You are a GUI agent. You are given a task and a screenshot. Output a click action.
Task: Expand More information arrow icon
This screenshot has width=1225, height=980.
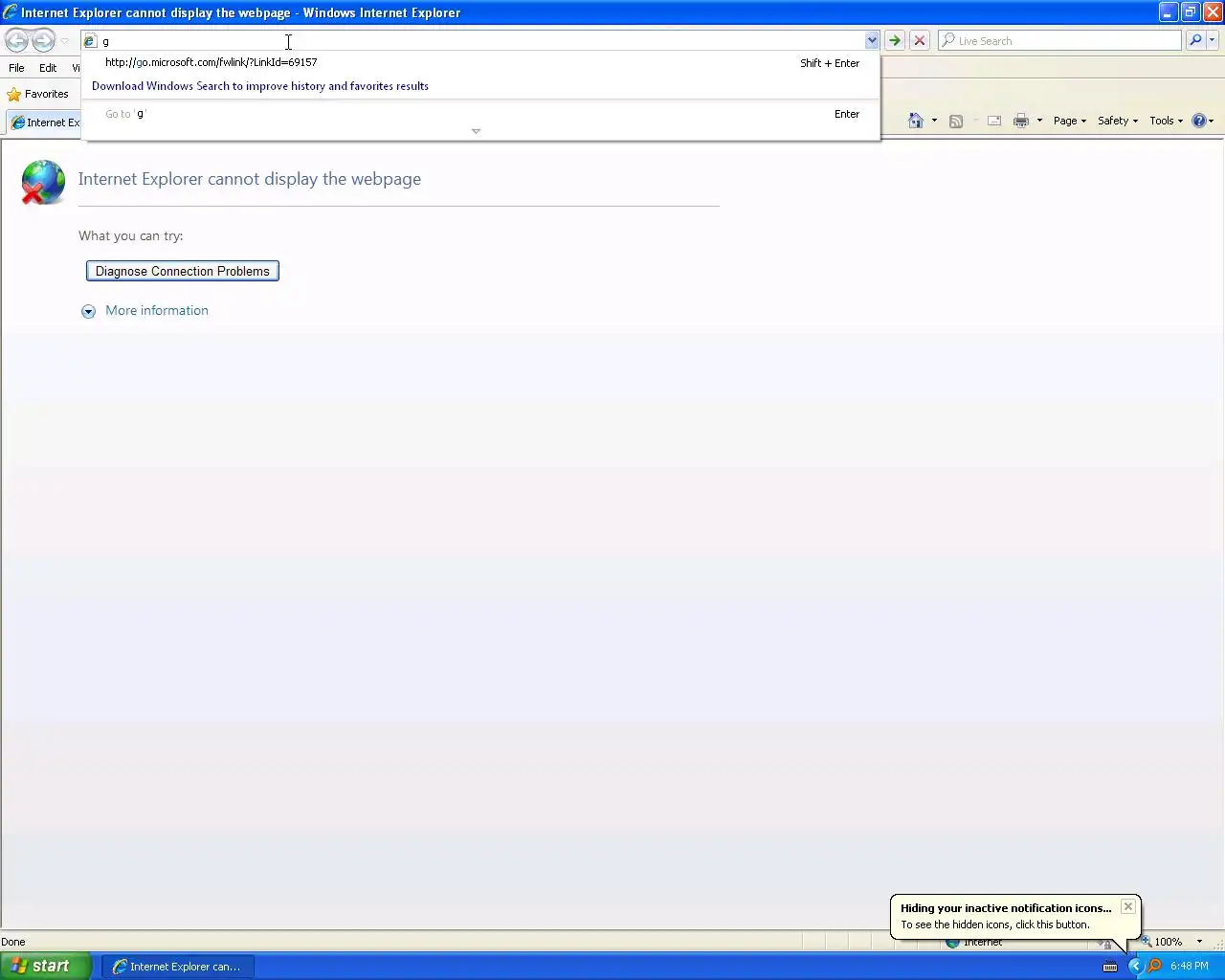point(88,311)
